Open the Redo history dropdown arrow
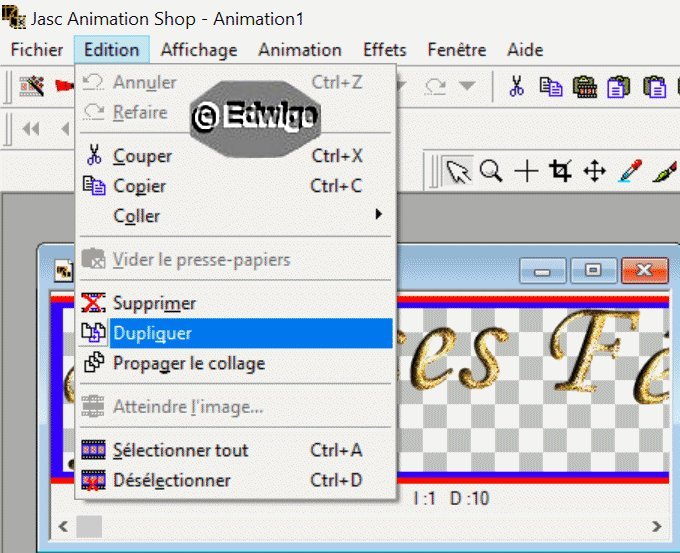Screen dimensions: 680x553 click(x=467, y=85)
